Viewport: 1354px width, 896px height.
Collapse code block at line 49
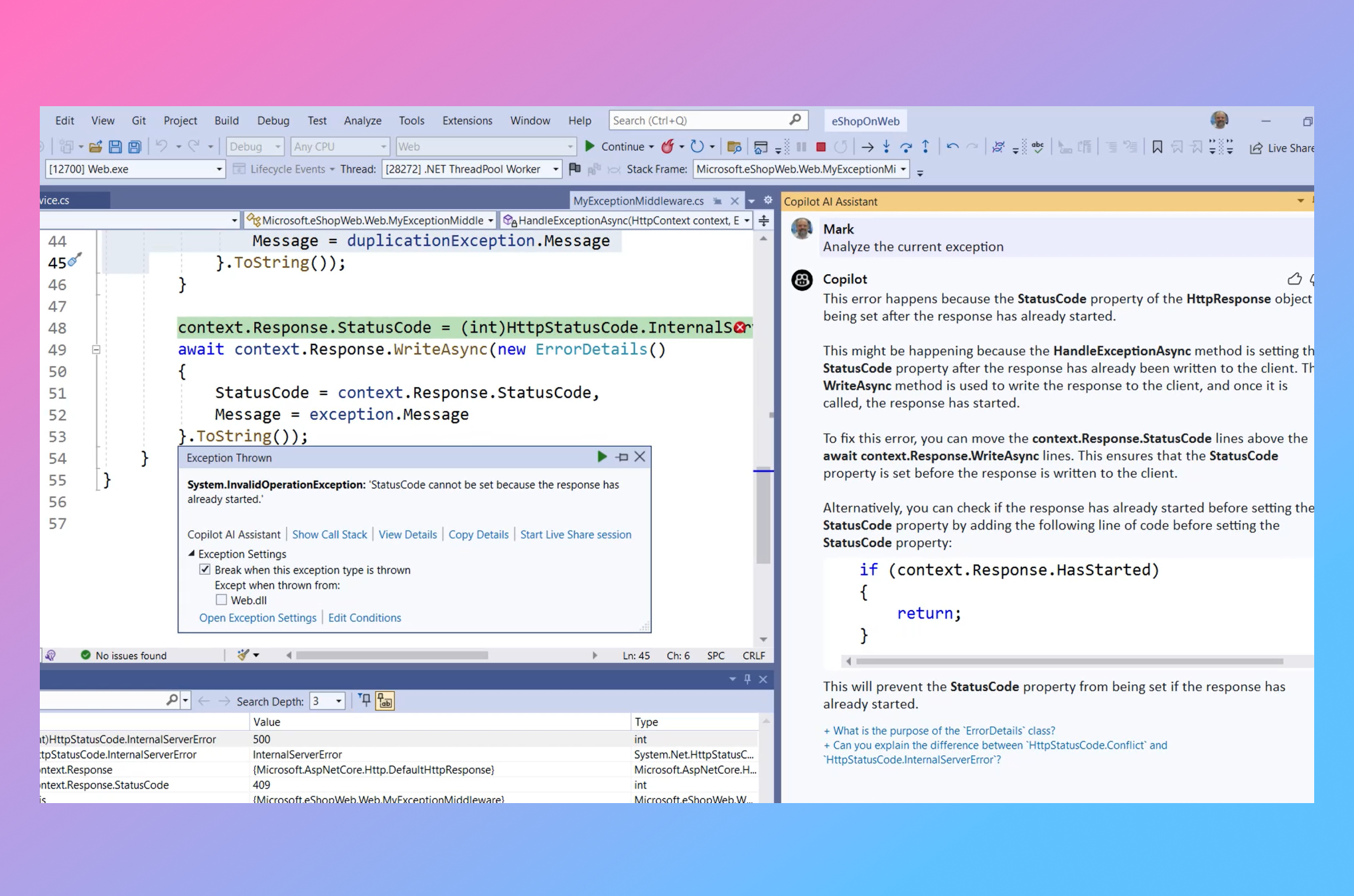pos(96,349)
